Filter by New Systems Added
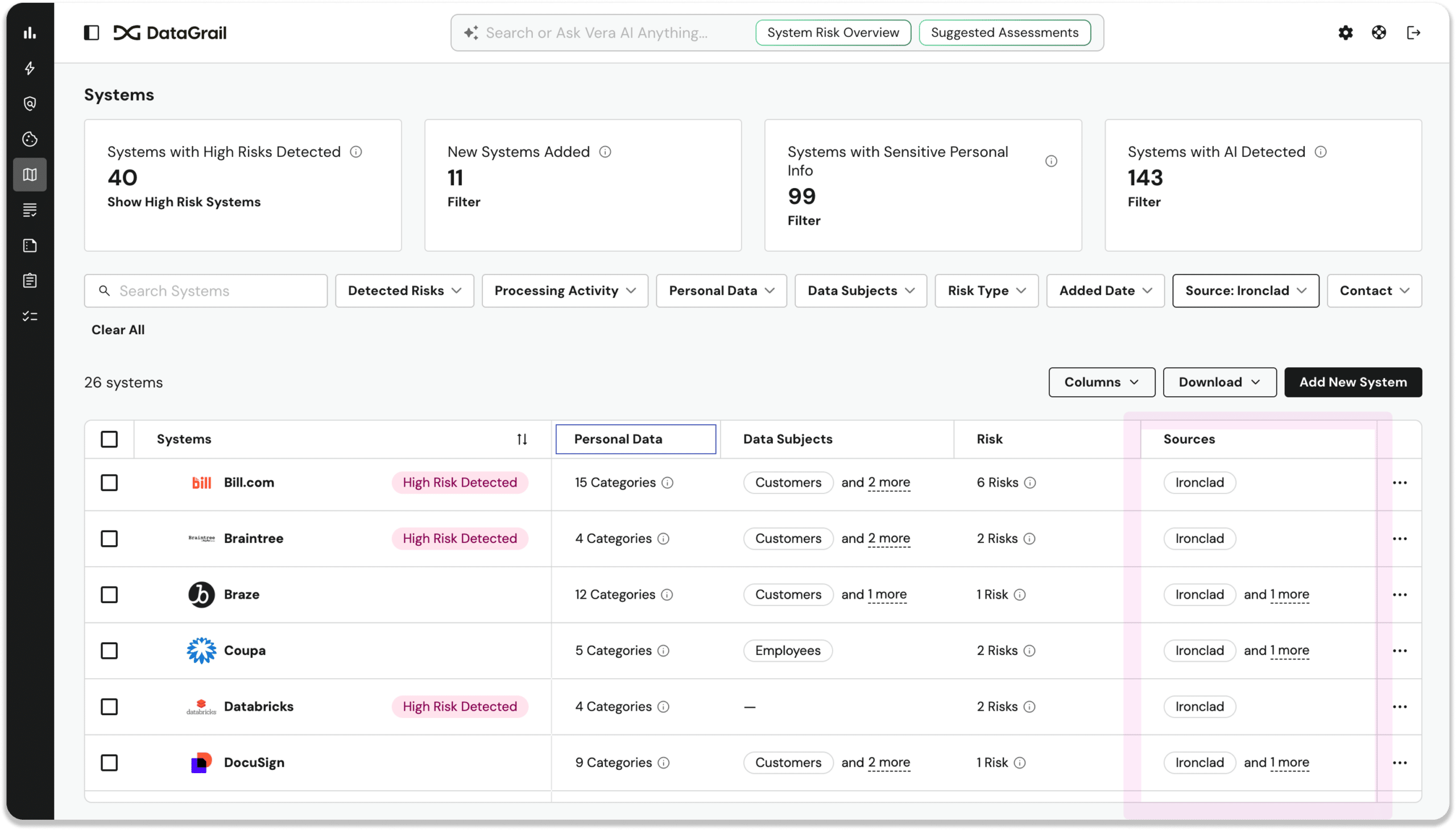 [464, 202]
